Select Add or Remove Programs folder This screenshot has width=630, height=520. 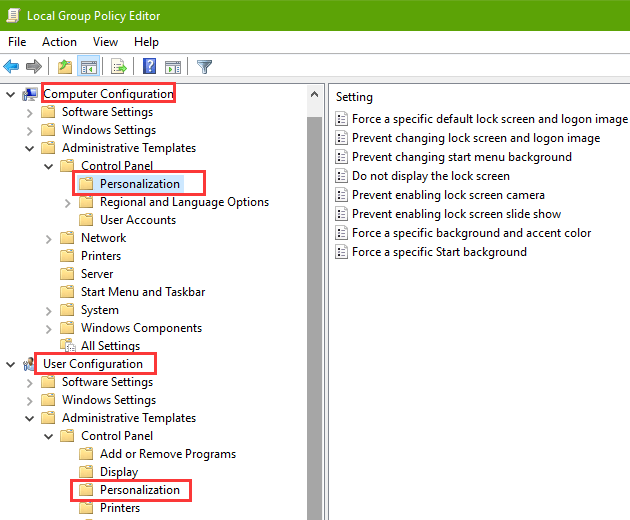coord(168,454)
